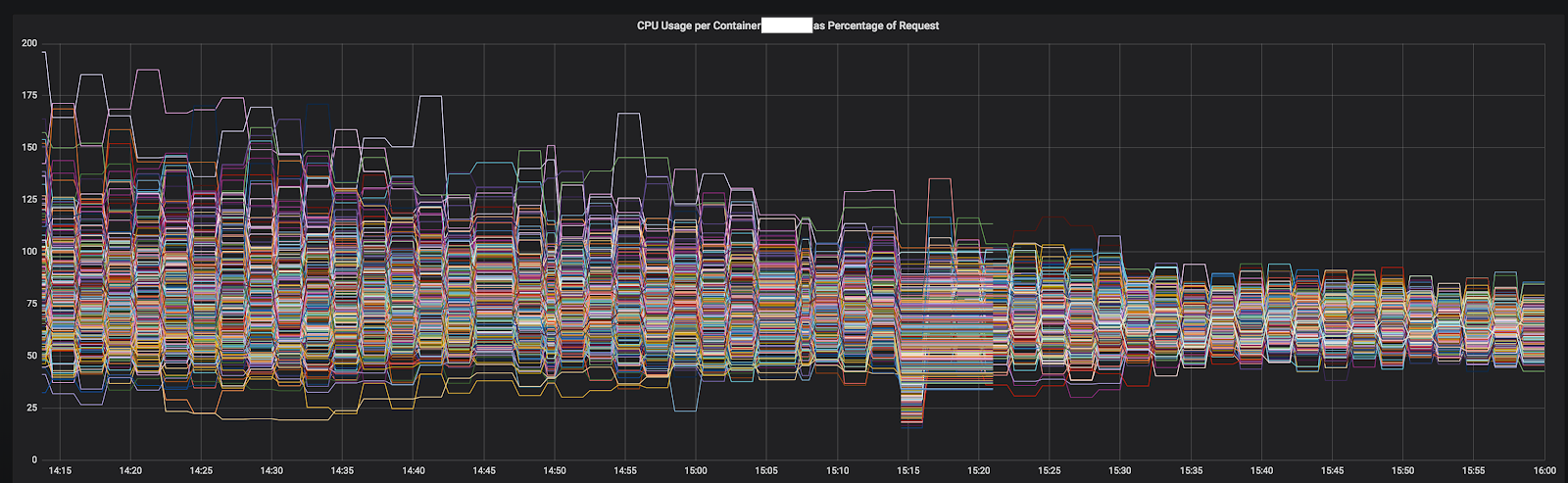The height and width of the screenshot is (483, 1568).
Task: Select the 125 y-axis label
Action: pyautogui.click(x=29, y=200)
